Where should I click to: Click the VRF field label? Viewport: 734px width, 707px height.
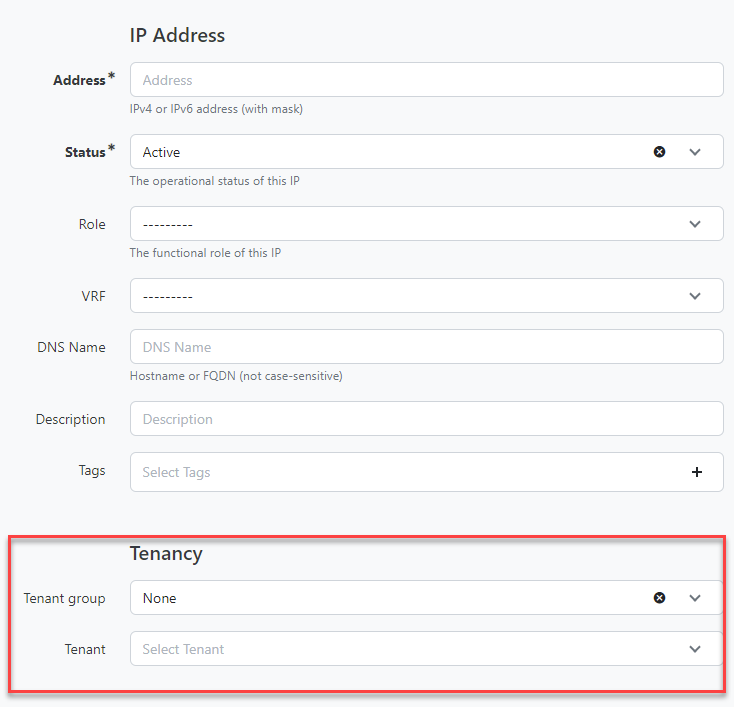coord(94,296)
